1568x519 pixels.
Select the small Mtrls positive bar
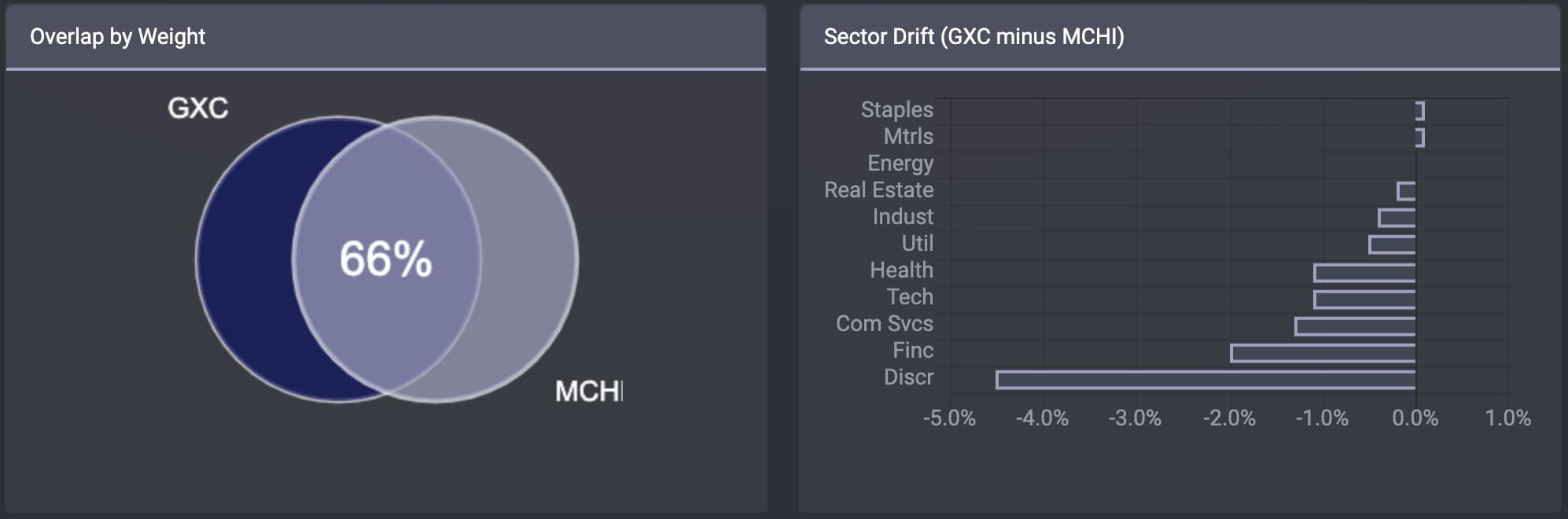(1420, 138)
